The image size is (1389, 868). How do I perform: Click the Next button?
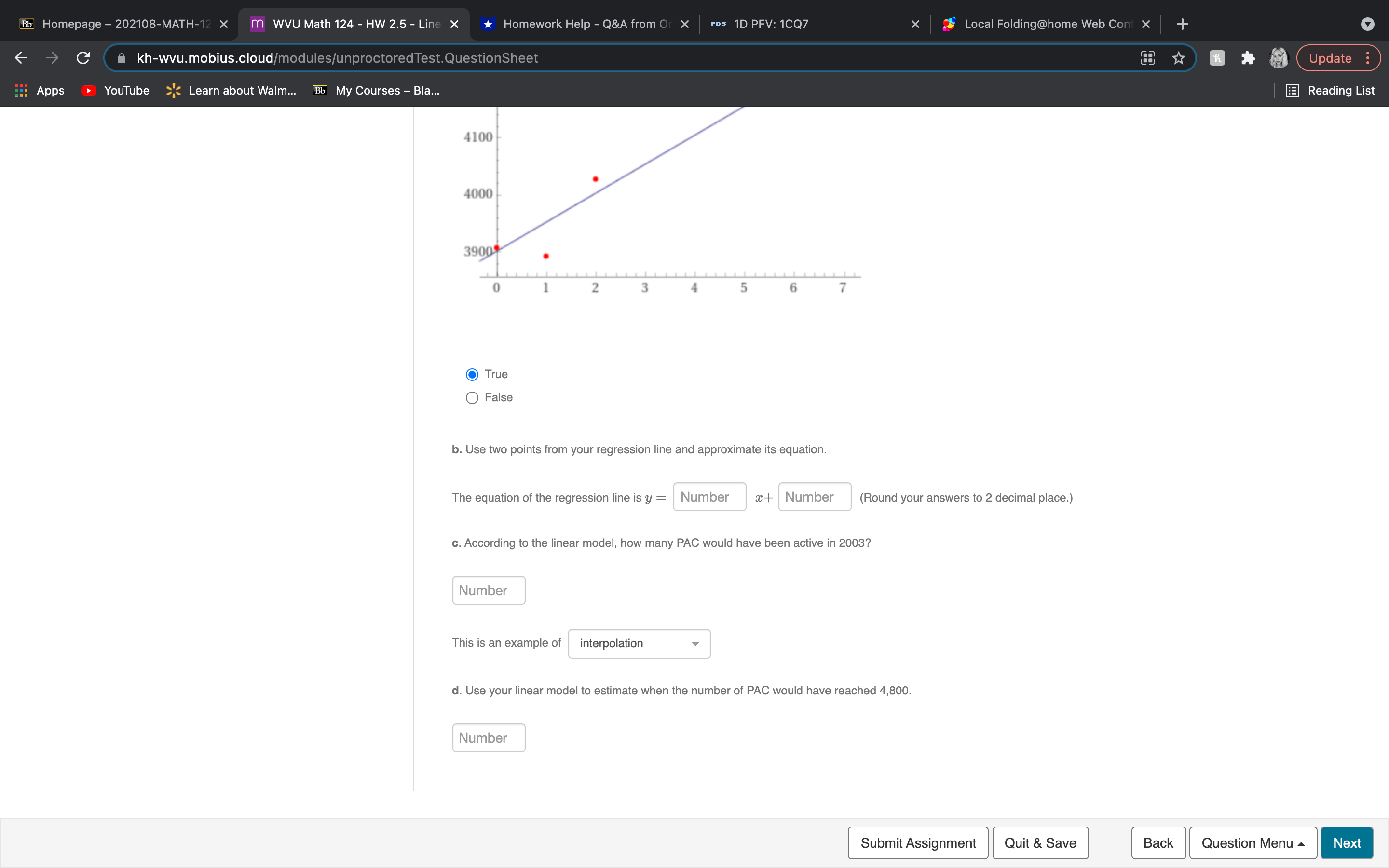point(1347,842)
